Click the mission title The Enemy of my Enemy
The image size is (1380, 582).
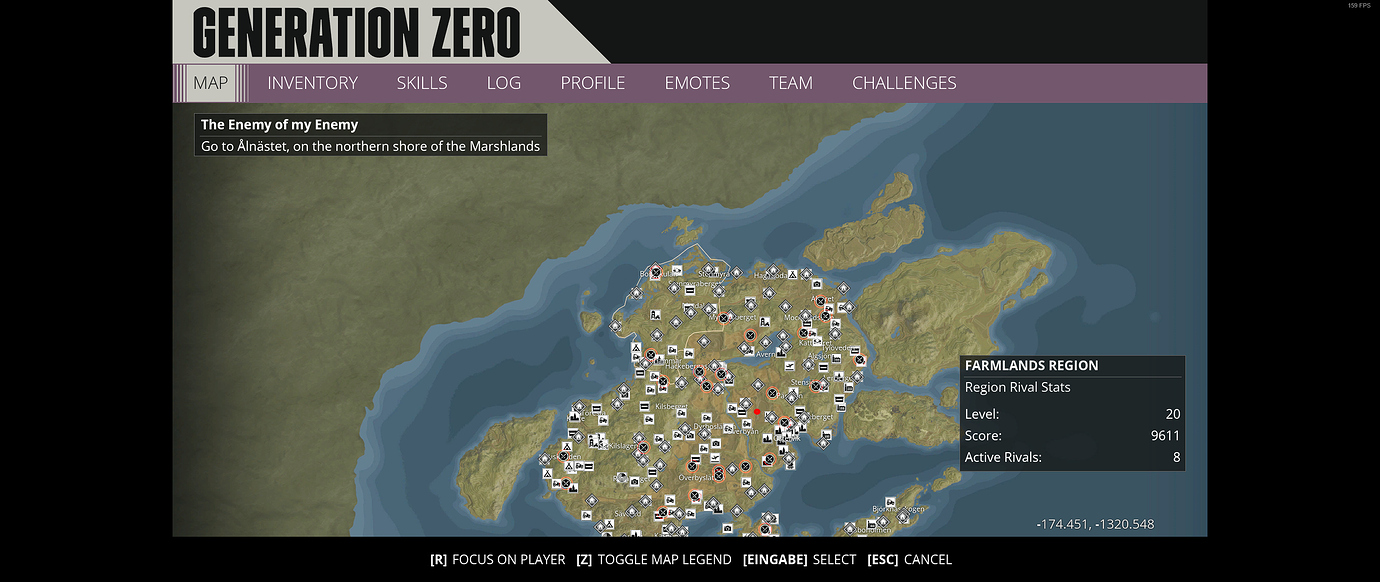[279, 125]
